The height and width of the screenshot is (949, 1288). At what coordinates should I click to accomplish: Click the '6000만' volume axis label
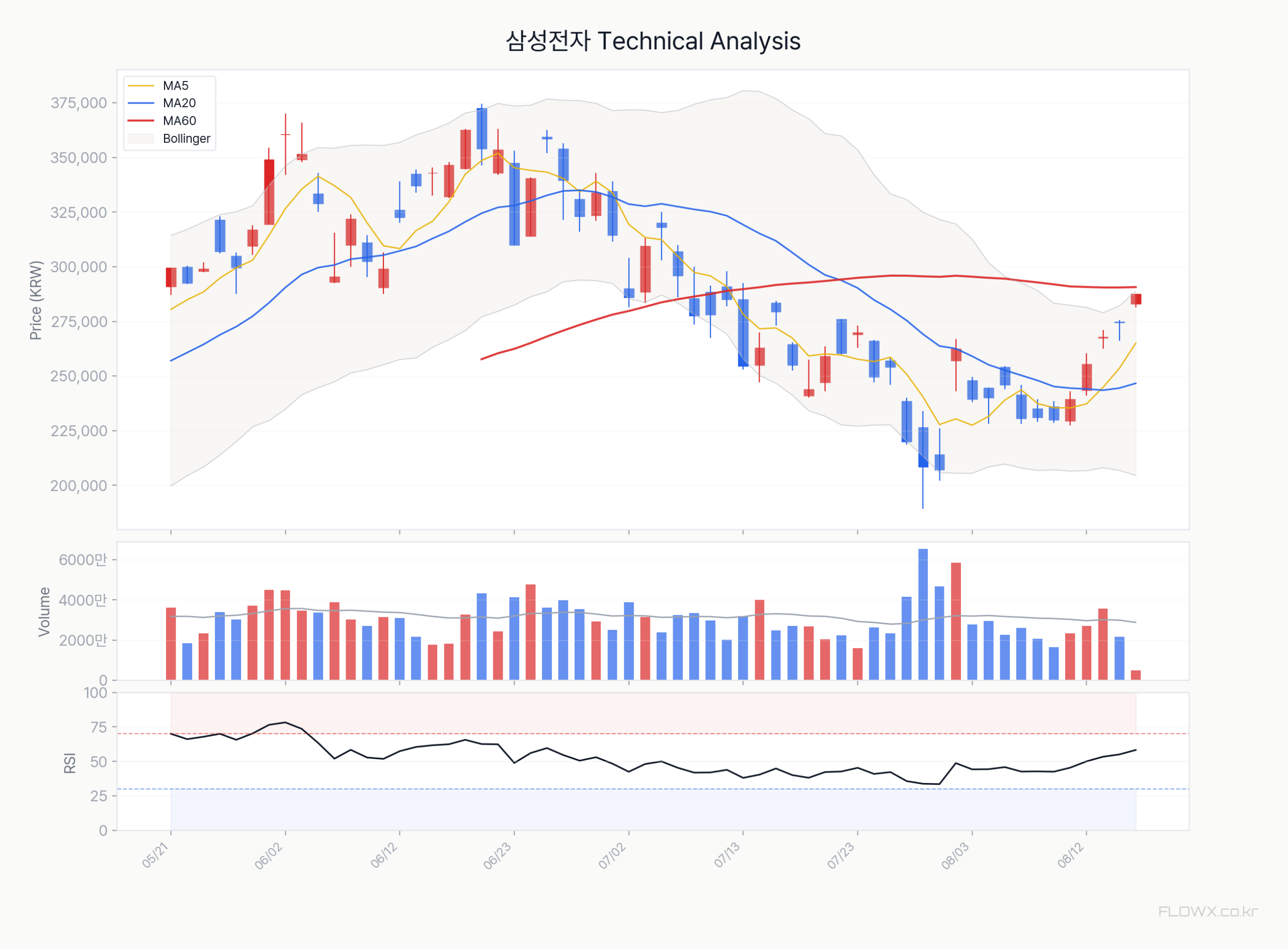[83, 560]
